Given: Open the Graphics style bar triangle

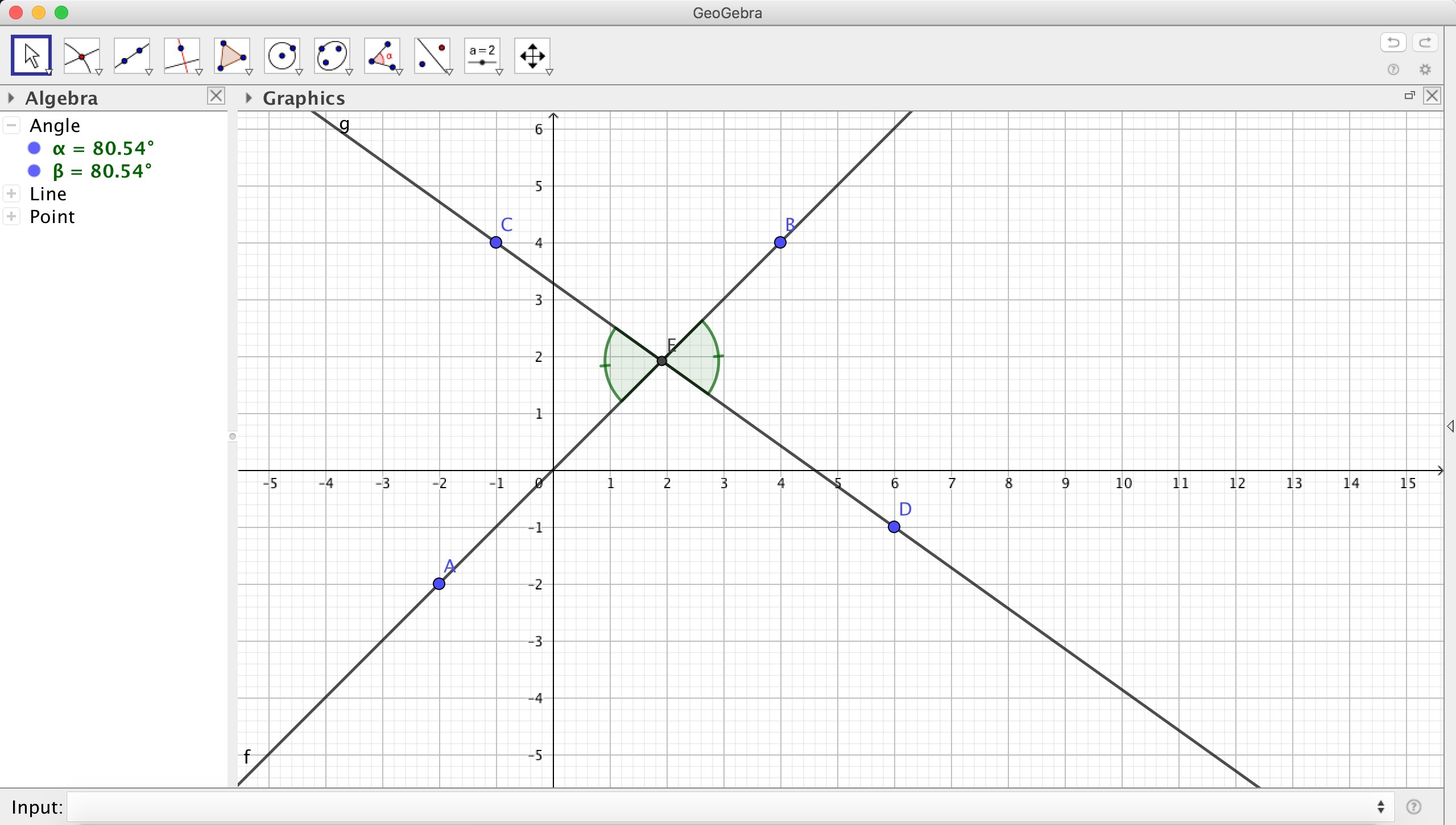Looking at the screenshot, I should coord(249,98).
